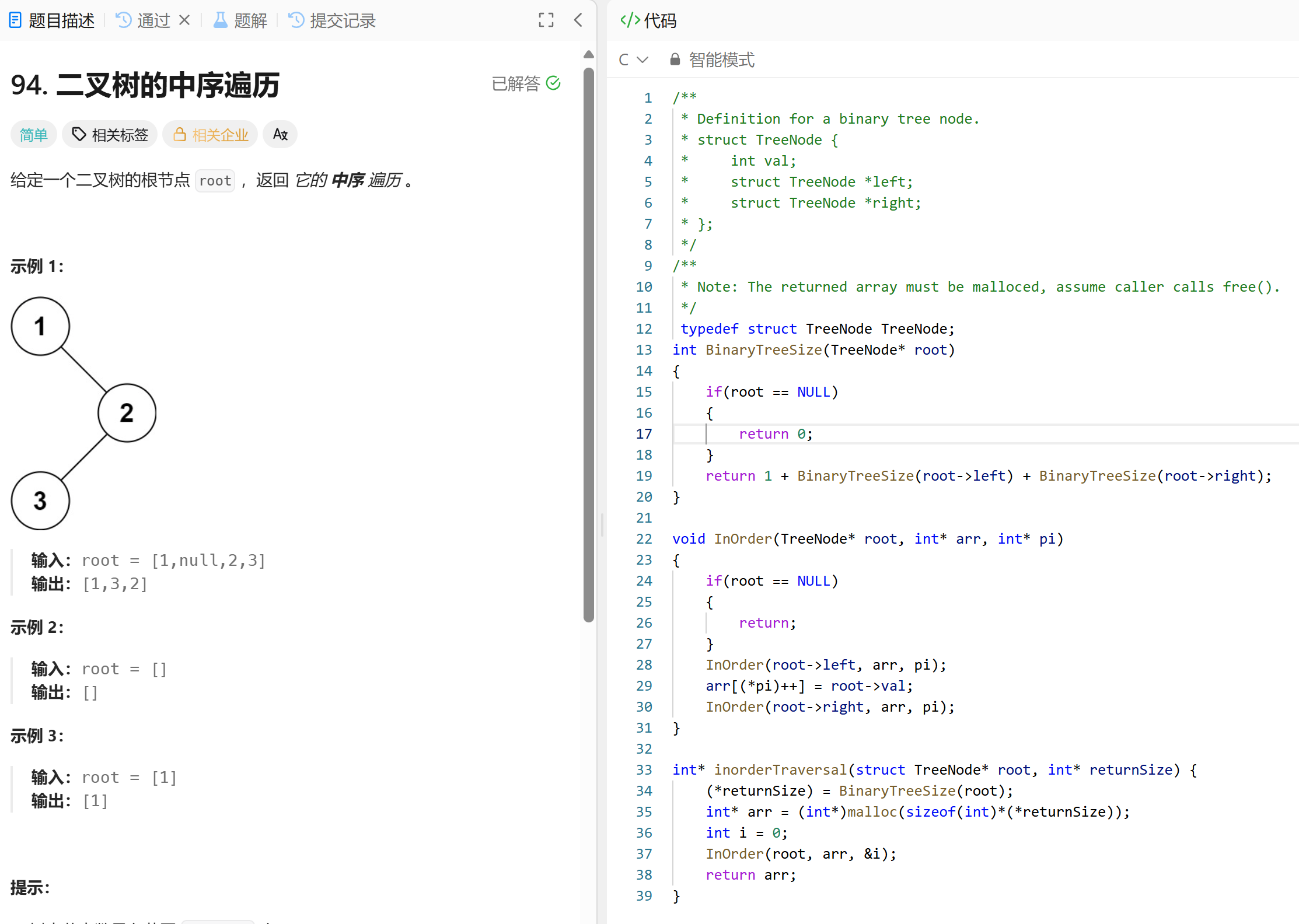Click the inline root code label

(215, 181)
